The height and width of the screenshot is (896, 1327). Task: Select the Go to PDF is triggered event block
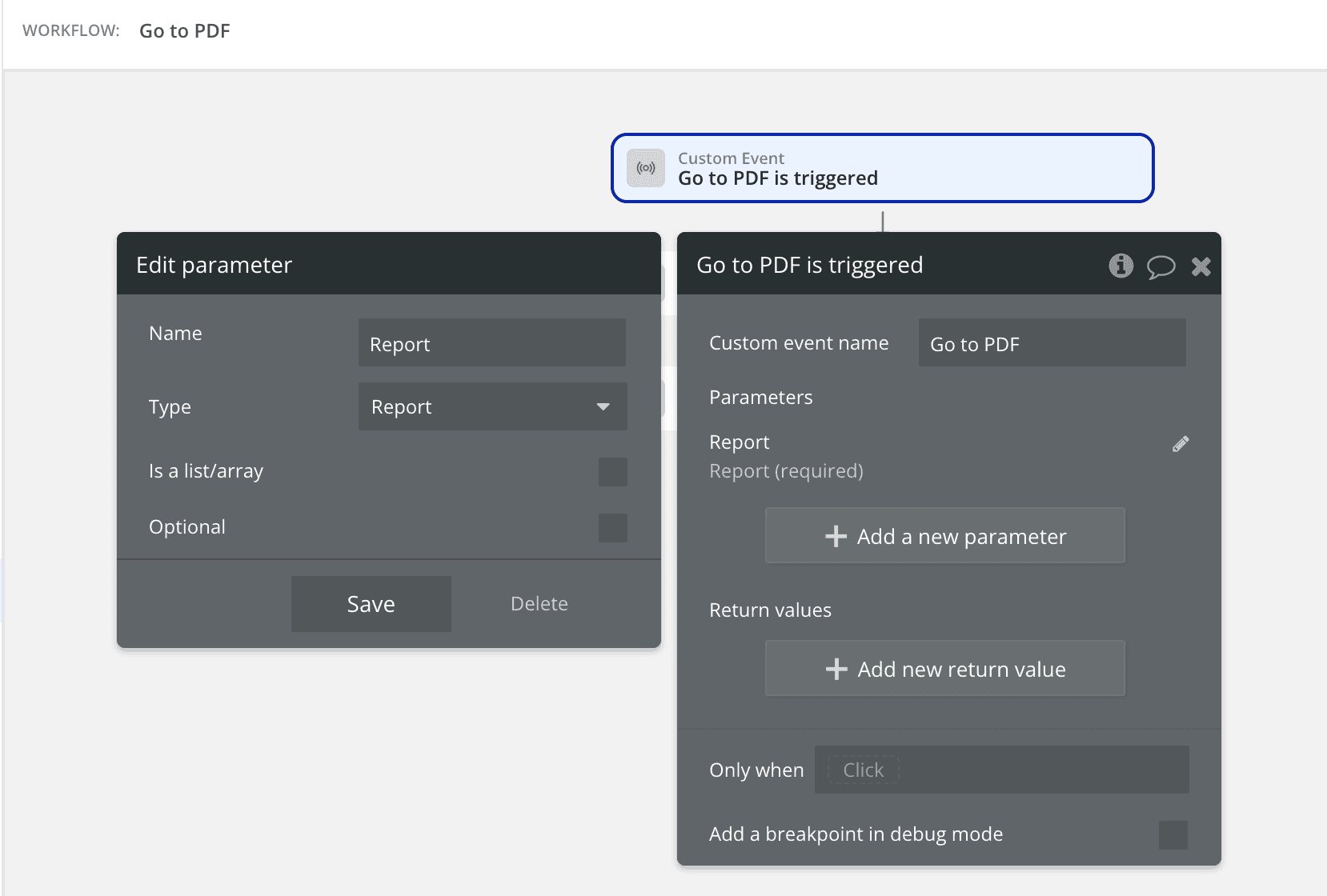882,168
